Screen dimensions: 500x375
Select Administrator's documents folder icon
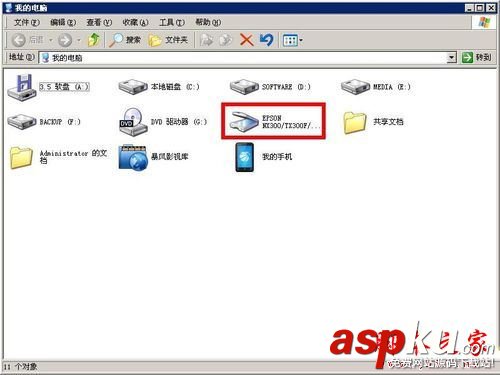click(22, 157)
